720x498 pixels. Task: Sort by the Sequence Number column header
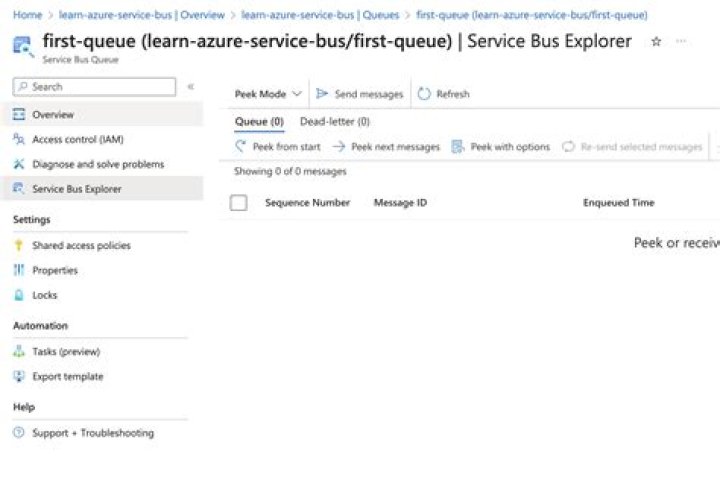pyautogui.click(x=308, y=202)
